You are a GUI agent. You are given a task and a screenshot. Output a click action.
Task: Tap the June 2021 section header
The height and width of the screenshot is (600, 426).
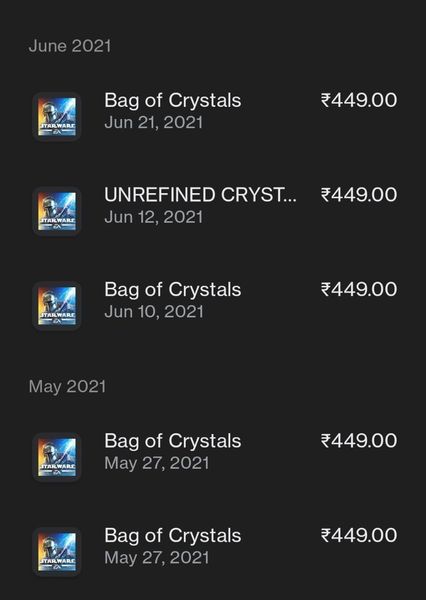coord(70,46)
